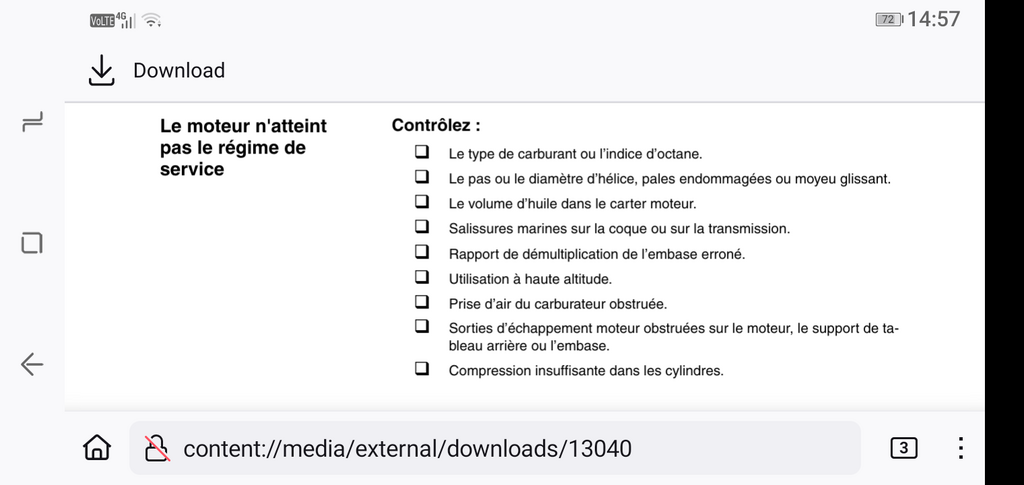Tap the clock showing 14:57
The image size is (1024, 485).
pyautogui.click(x=933, y=19)
